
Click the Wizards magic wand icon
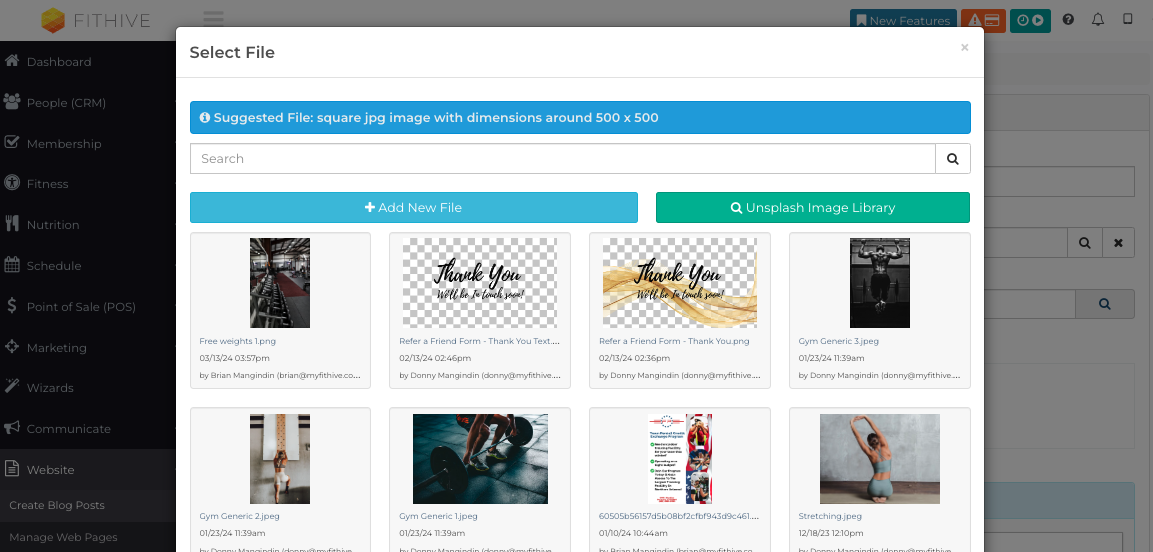(x=11, y=386)
